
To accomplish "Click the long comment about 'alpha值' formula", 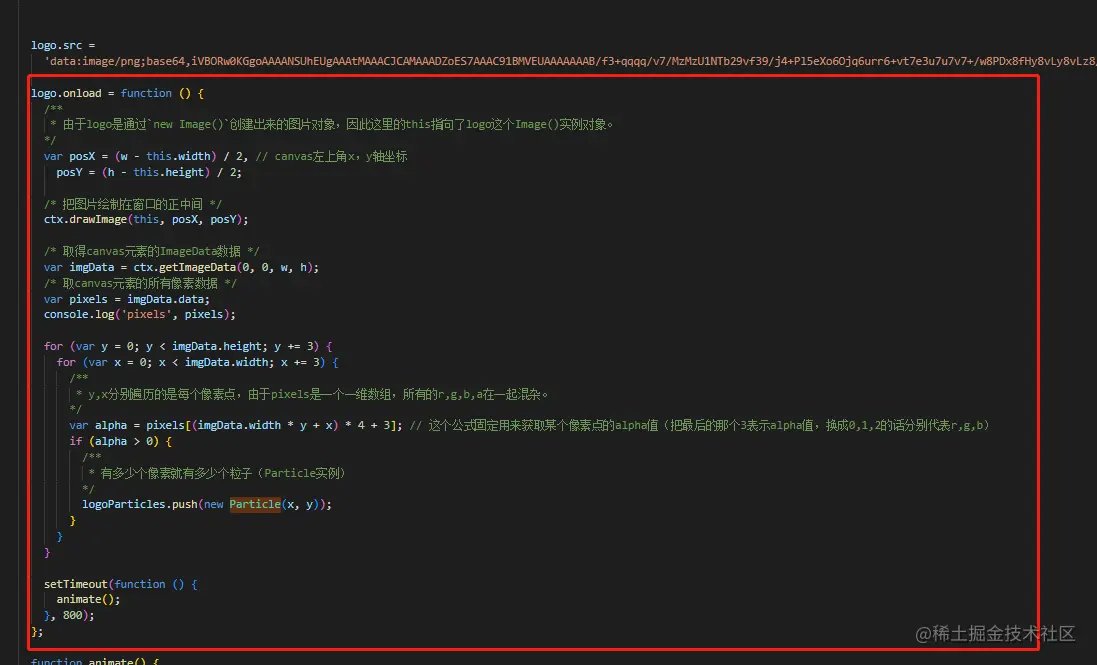I will point(699,425).
